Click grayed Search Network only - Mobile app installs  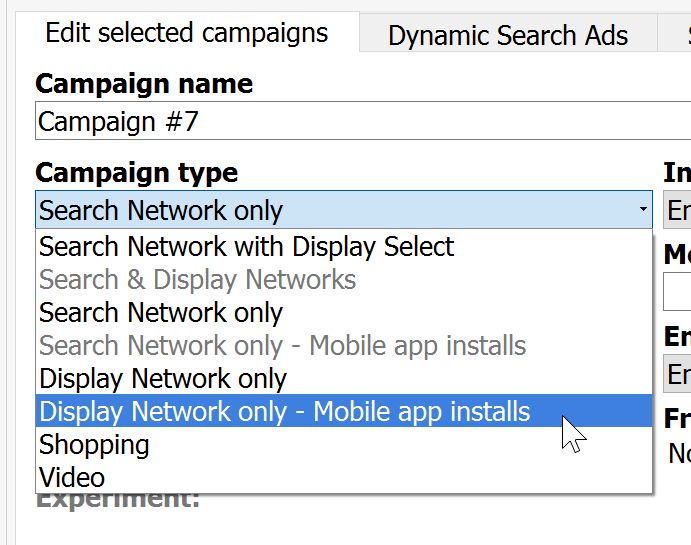click(x=282, y=346)
